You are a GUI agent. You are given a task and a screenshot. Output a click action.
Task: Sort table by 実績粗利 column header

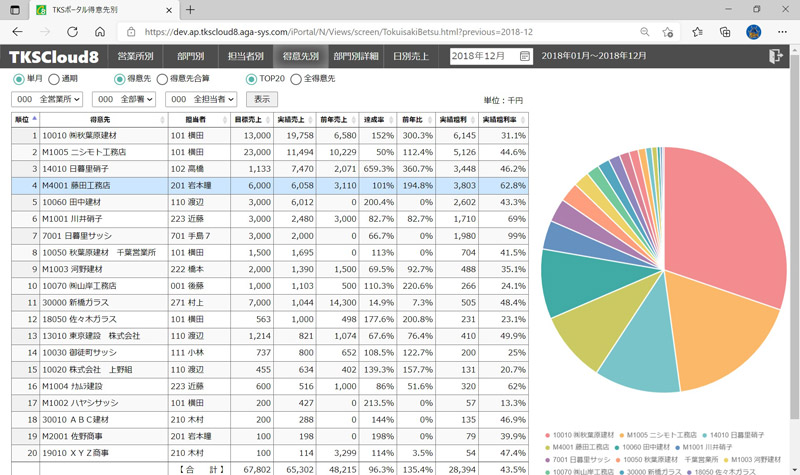click(457, 119)
